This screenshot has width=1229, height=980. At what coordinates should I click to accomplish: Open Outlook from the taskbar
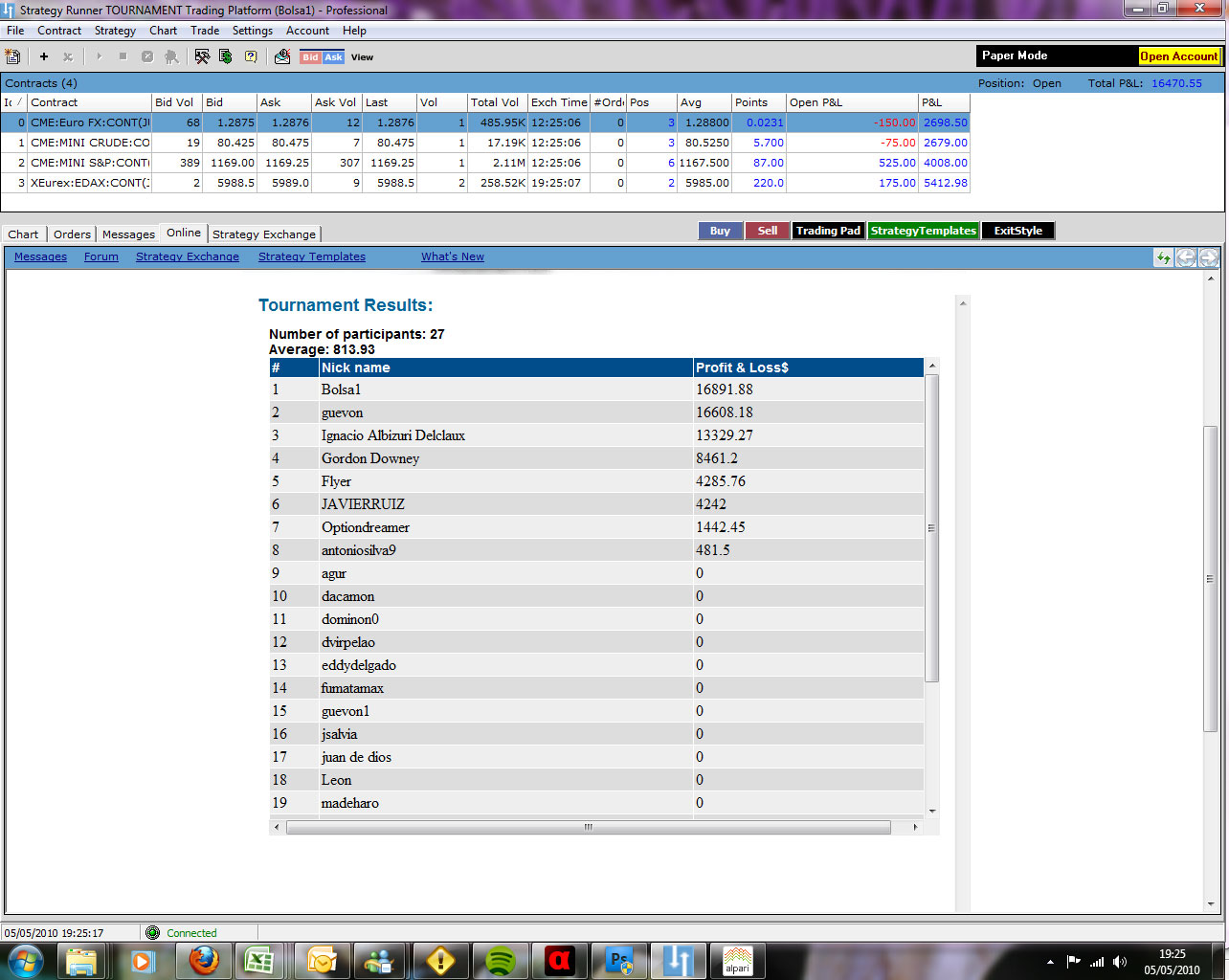[323, 960]
